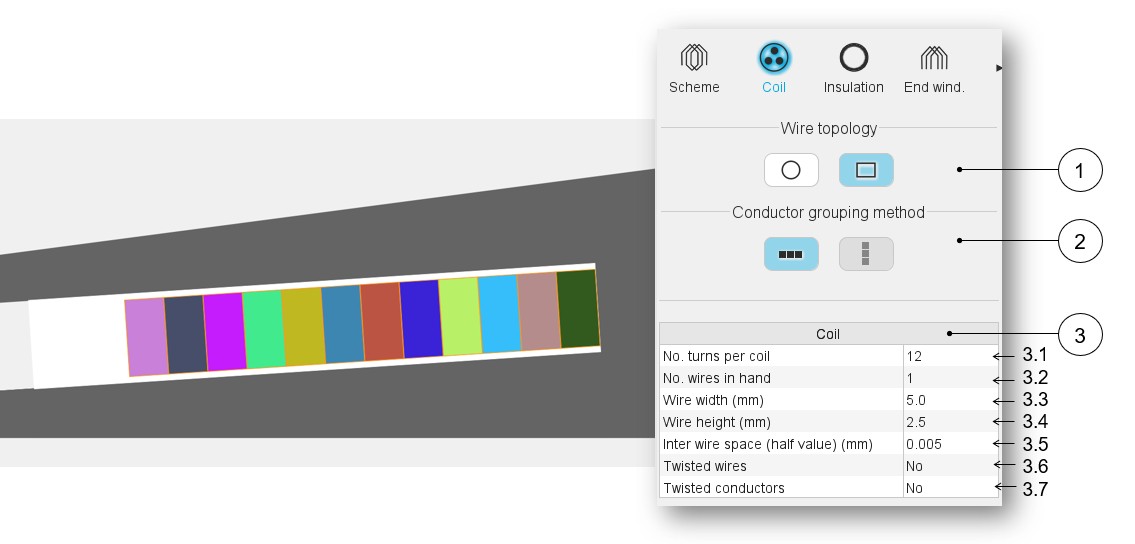Choose vertical conductor grouping method
The height and width of the screenshot is (544, 1135).
tap(866, 254)
